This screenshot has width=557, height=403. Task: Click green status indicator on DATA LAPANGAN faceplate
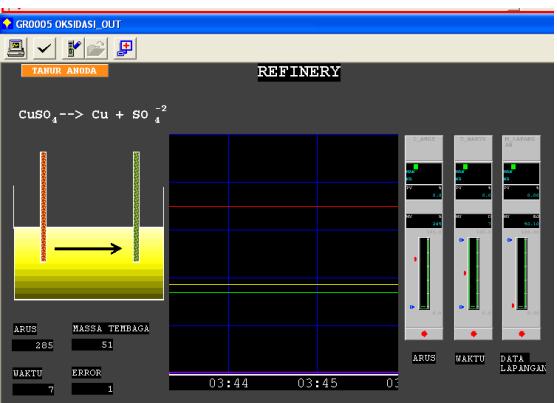pos(513,167)
